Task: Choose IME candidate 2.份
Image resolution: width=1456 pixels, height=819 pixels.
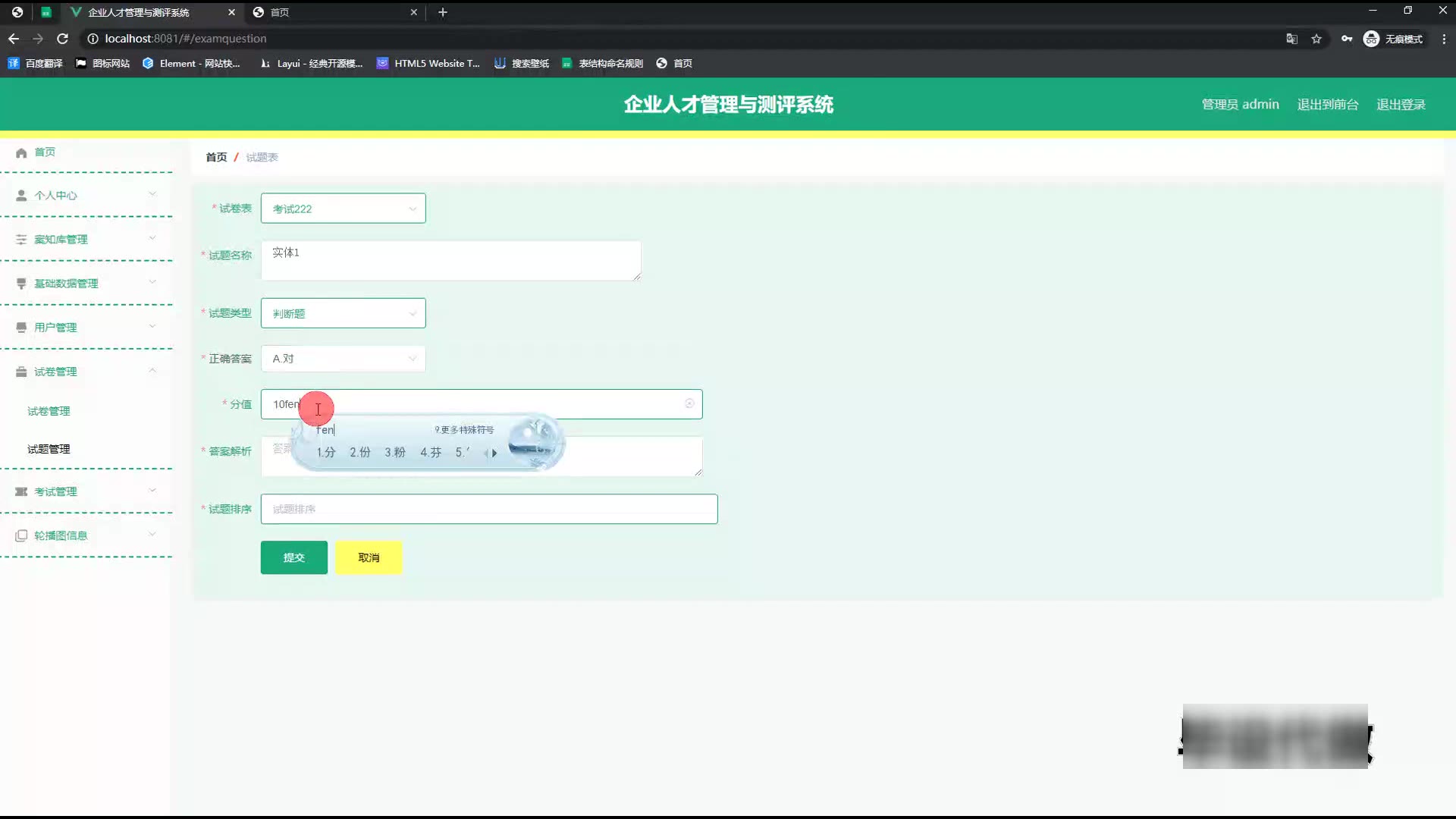Action: click(x=360, y=452)
